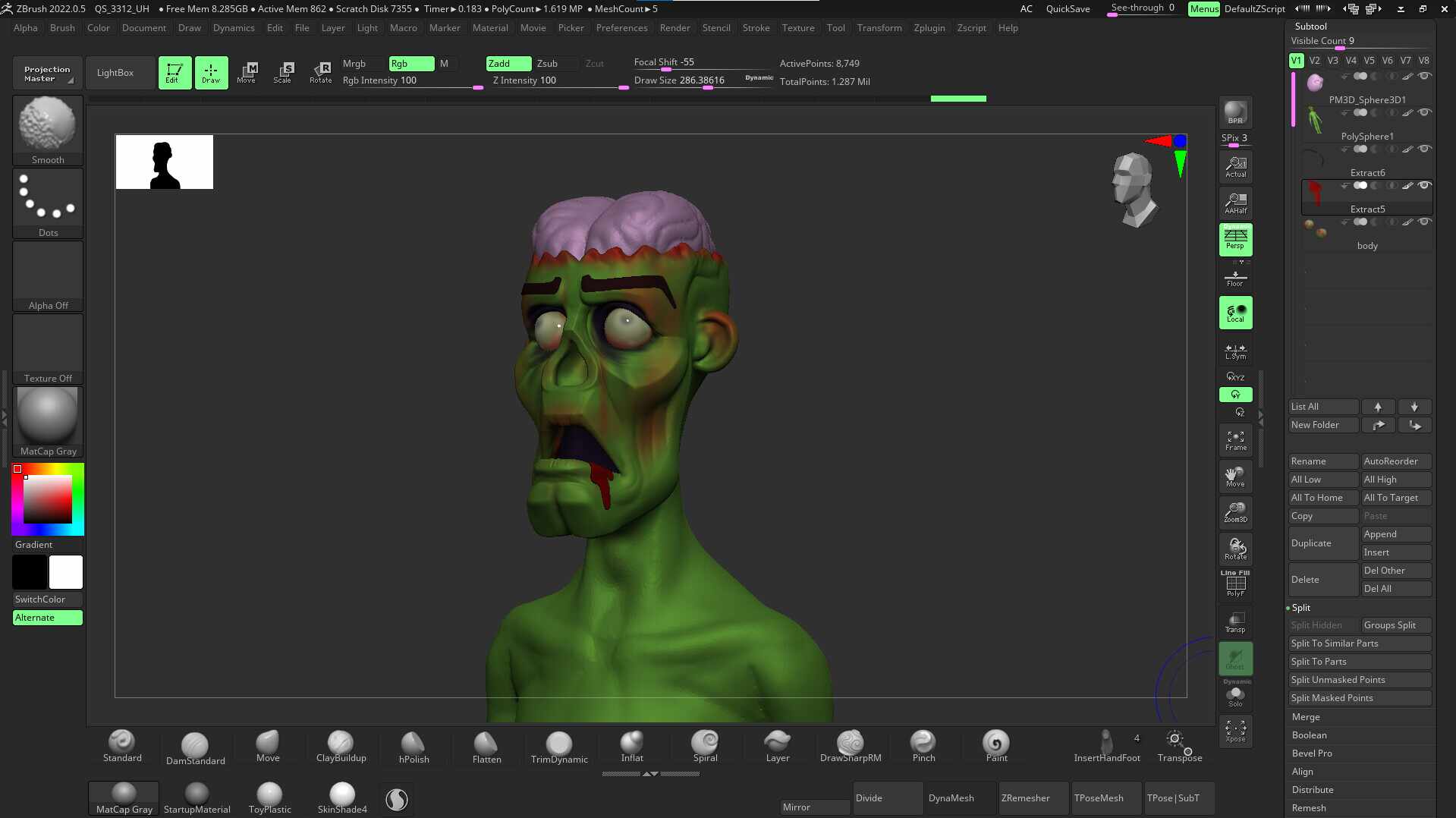Click the Zoom3D navigation icon
The width and height of the screenshot is (1456, 818).
[1235, 512]
